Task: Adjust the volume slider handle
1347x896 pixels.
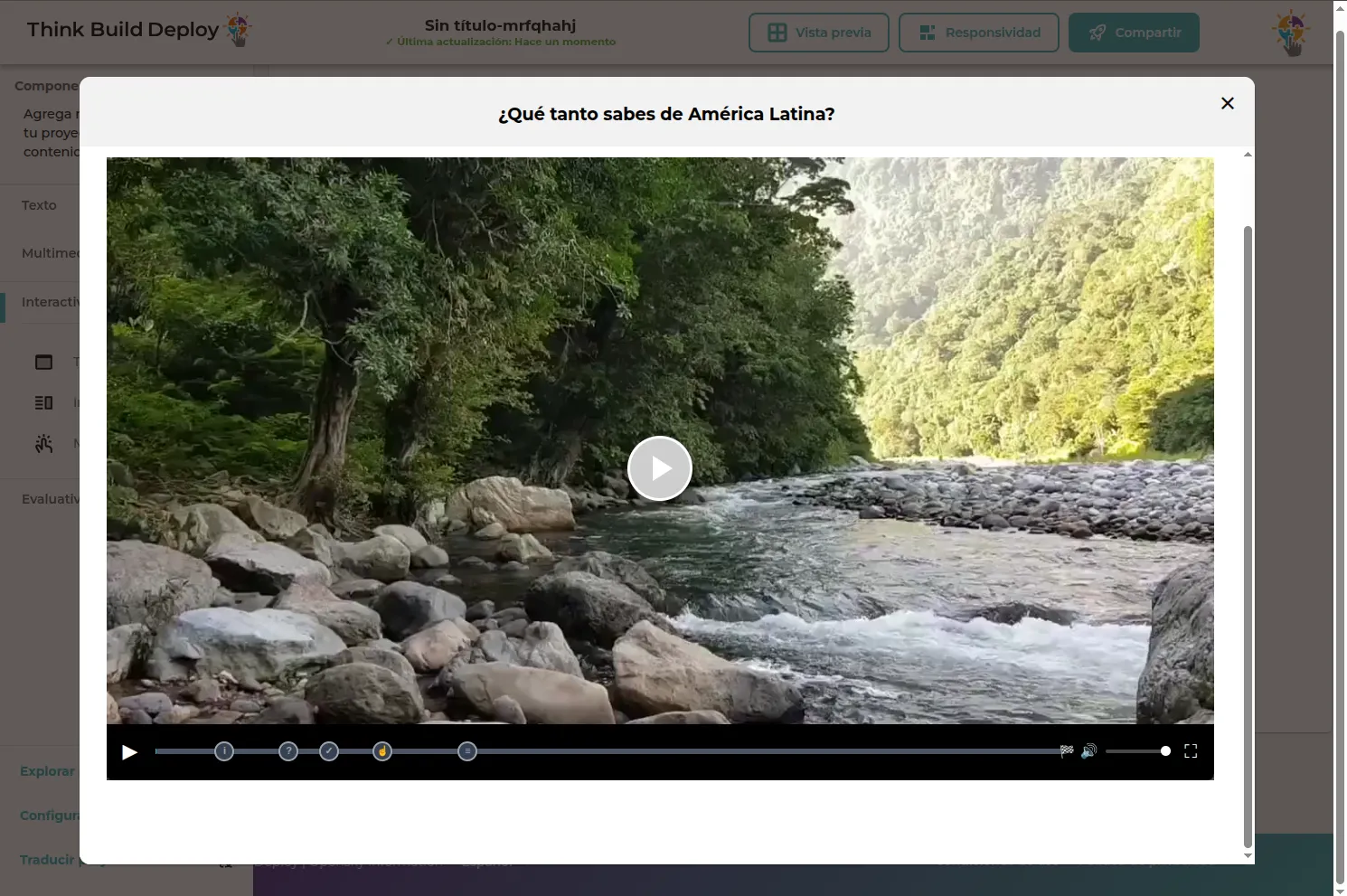Action: click(1165, 751)
